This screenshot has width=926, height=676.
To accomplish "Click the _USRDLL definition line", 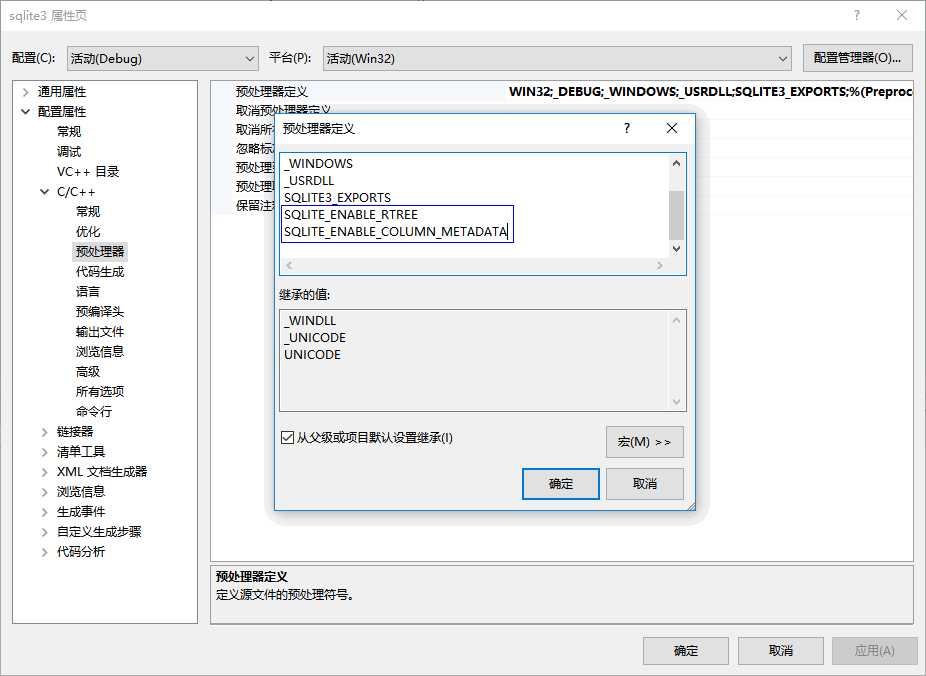I will coord(309,180).
